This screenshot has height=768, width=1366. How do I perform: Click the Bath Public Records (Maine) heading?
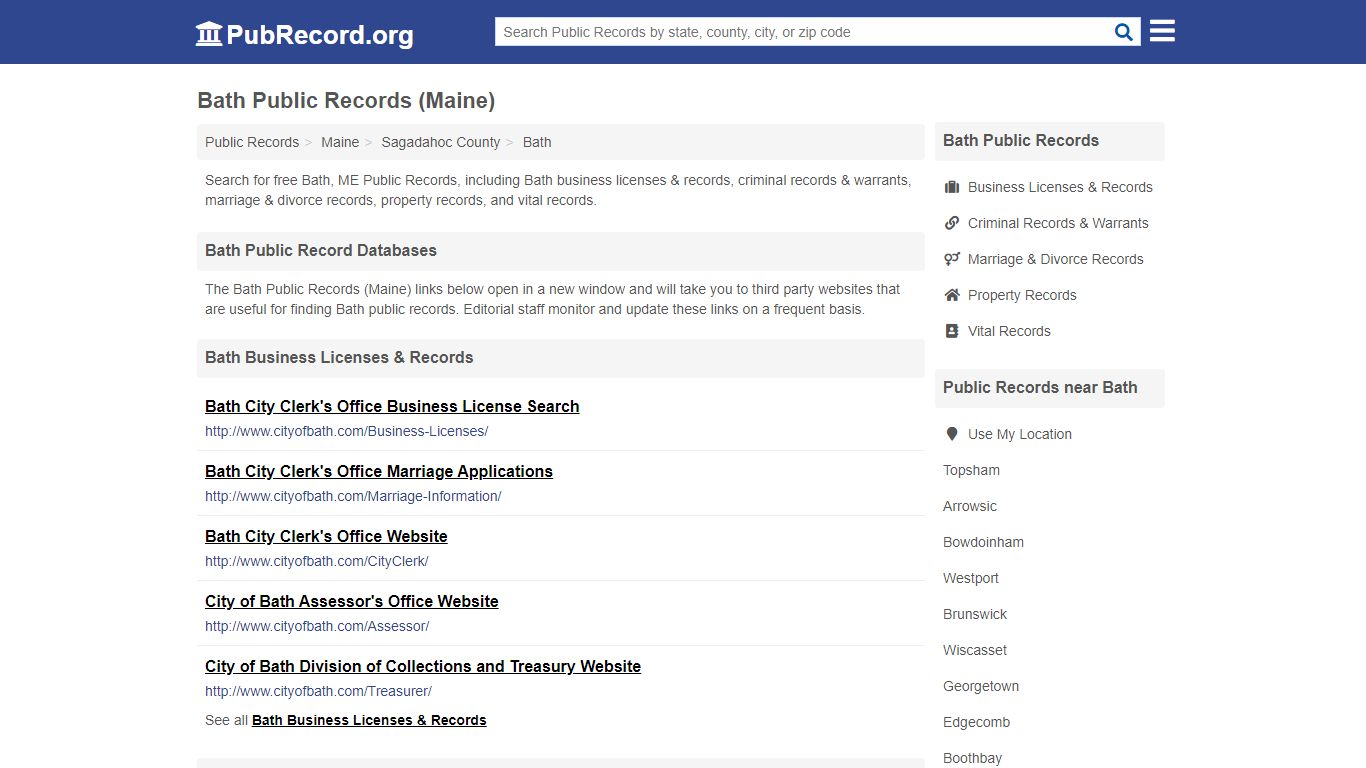coord(346,100)
